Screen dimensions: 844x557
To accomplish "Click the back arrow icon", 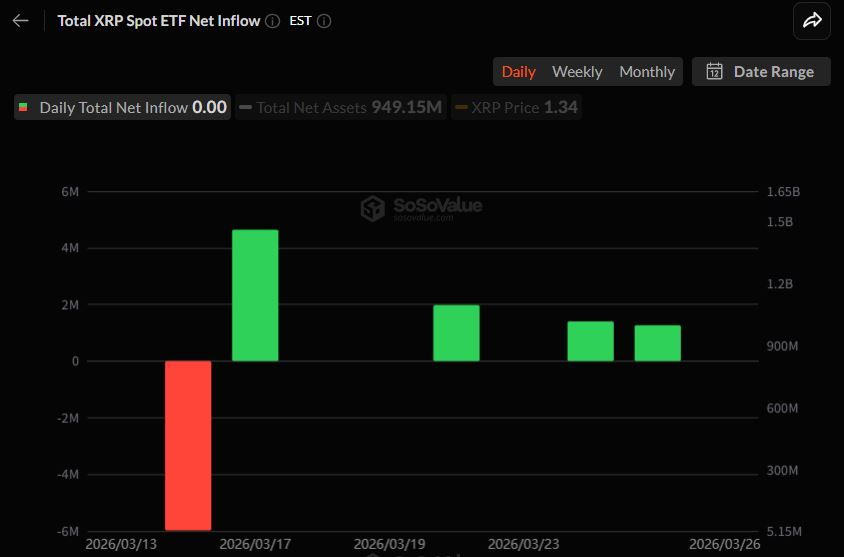I will pos(20,21).
